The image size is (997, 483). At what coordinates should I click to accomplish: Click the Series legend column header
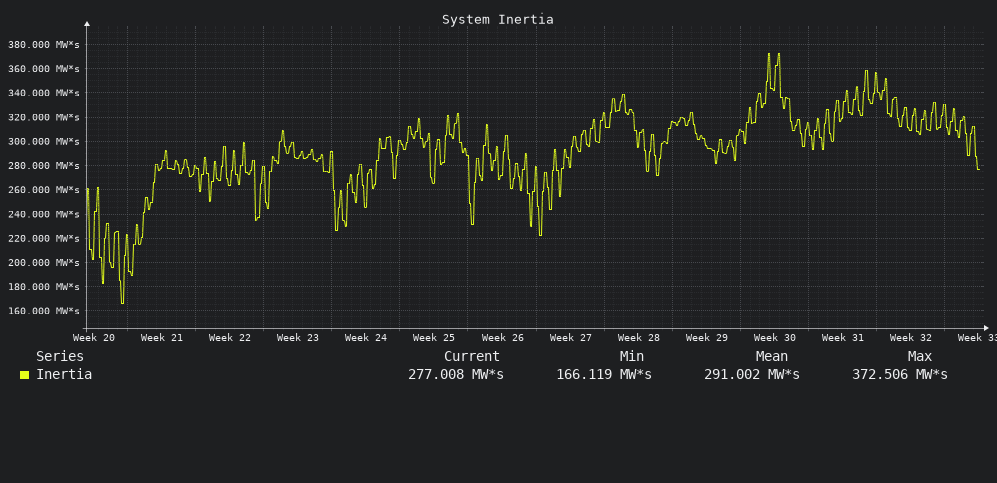[x=60, y=356]
